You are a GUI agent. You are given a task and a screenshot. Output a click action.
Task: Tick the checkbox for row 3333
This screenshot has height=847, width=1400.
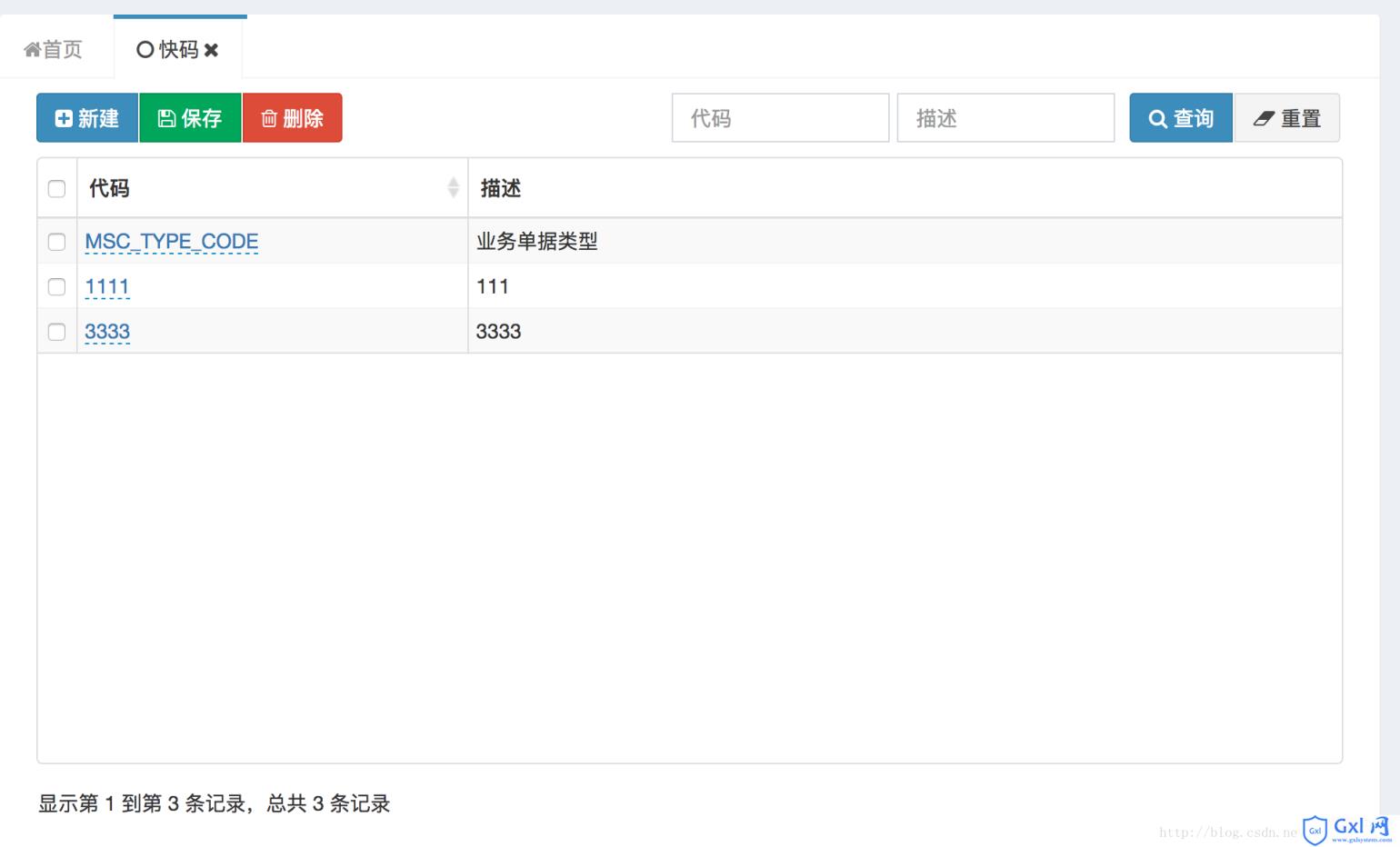point(56,332)
